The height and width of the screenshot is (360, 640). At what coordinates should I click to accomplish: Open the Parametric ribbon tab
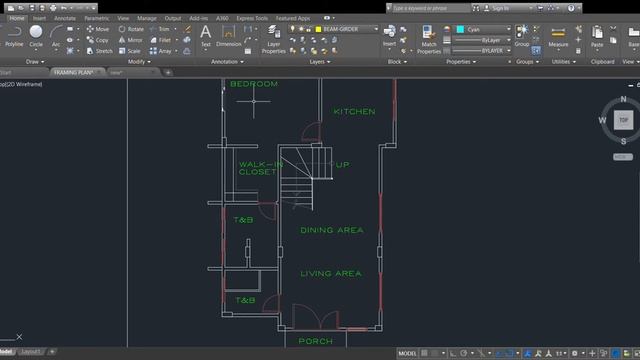[x=96, y=18]
